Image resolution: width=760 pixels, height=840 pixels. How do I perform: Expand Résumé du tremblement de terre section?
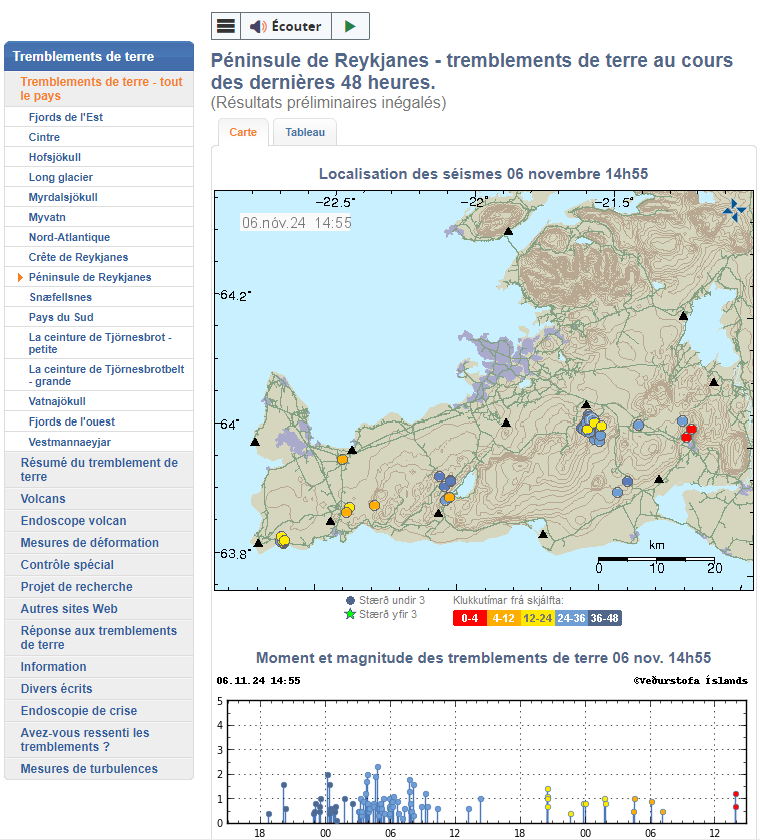98,470
